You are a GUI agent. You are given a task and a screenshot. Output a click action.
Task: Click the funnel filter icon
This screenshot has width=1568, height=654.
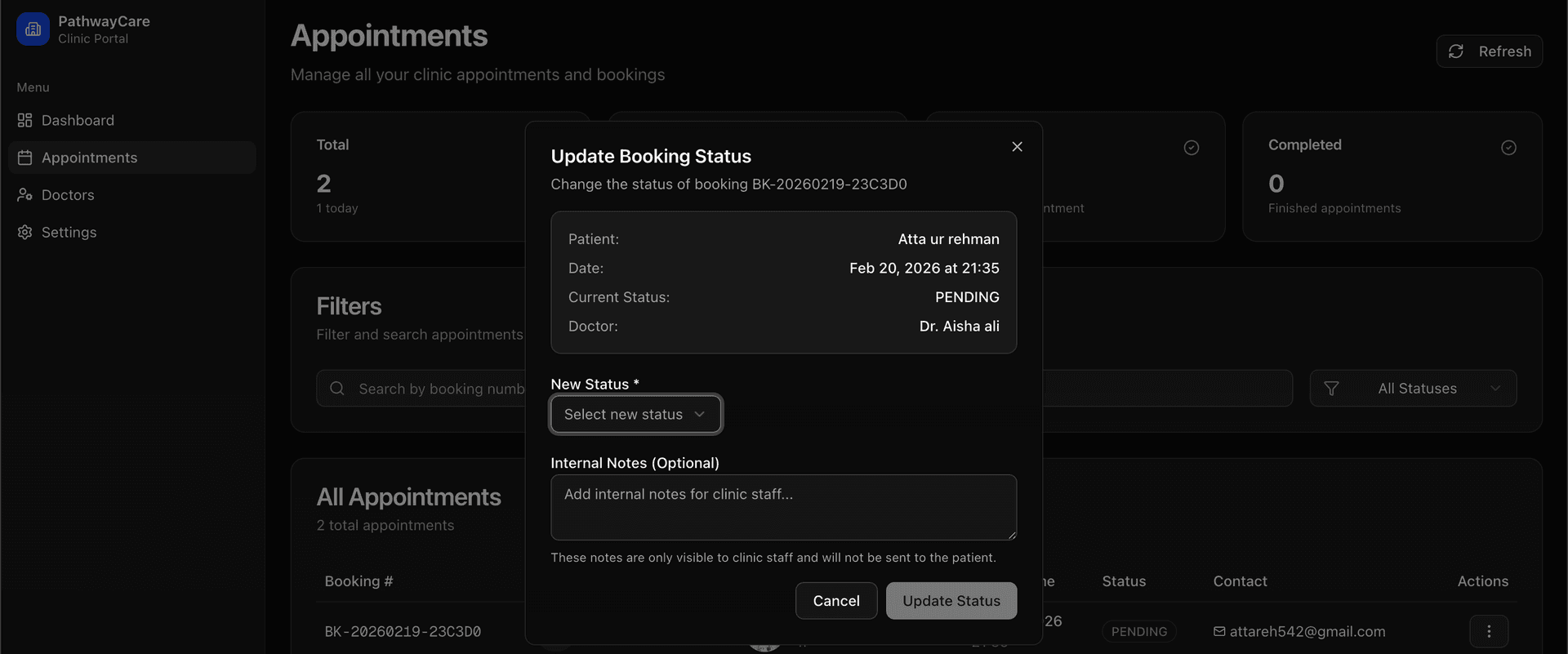coord(1331,389)
